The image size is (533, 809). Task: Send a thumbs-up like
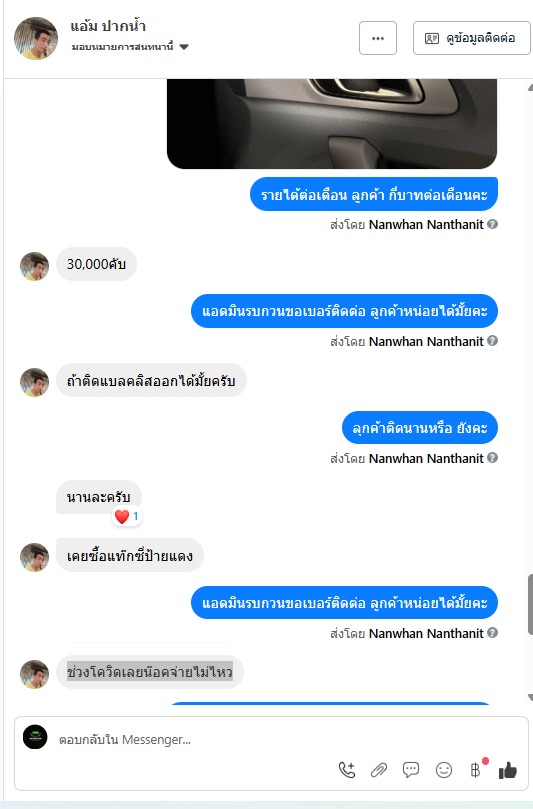pyautogui.click(x=508, y=770)
